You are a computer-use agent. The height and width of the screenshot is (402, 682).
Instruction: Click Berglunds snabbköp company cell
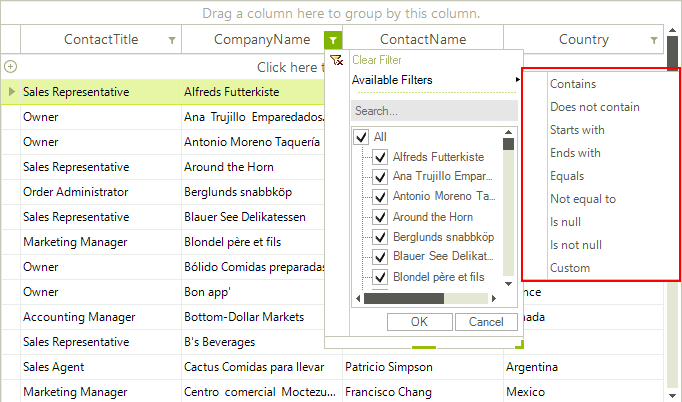[x=253, y=192]
